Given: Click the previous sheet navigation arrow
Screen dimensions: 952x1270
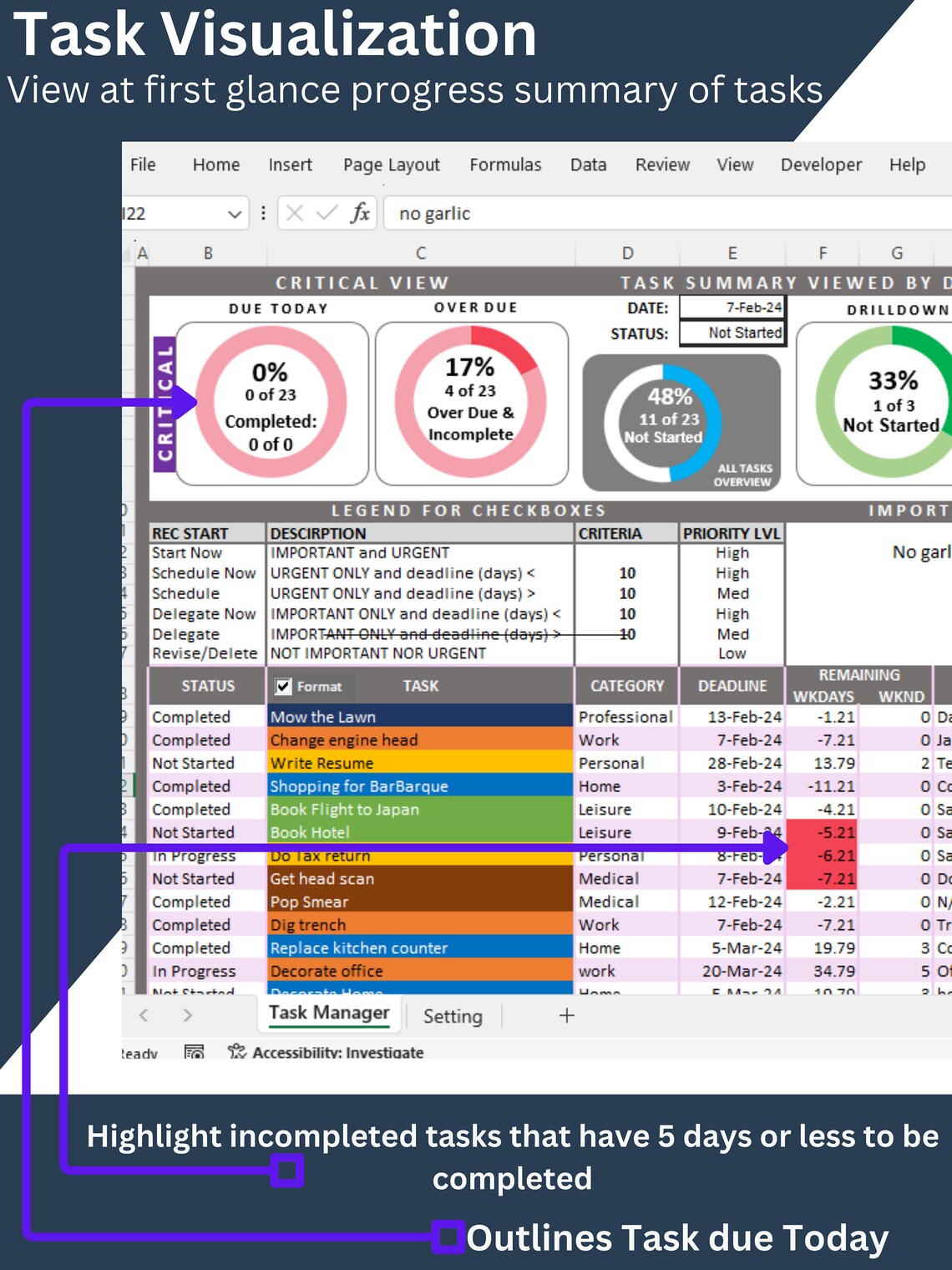Looking at the screenshot, I should pyautogui.click(x=144, y=1015).
